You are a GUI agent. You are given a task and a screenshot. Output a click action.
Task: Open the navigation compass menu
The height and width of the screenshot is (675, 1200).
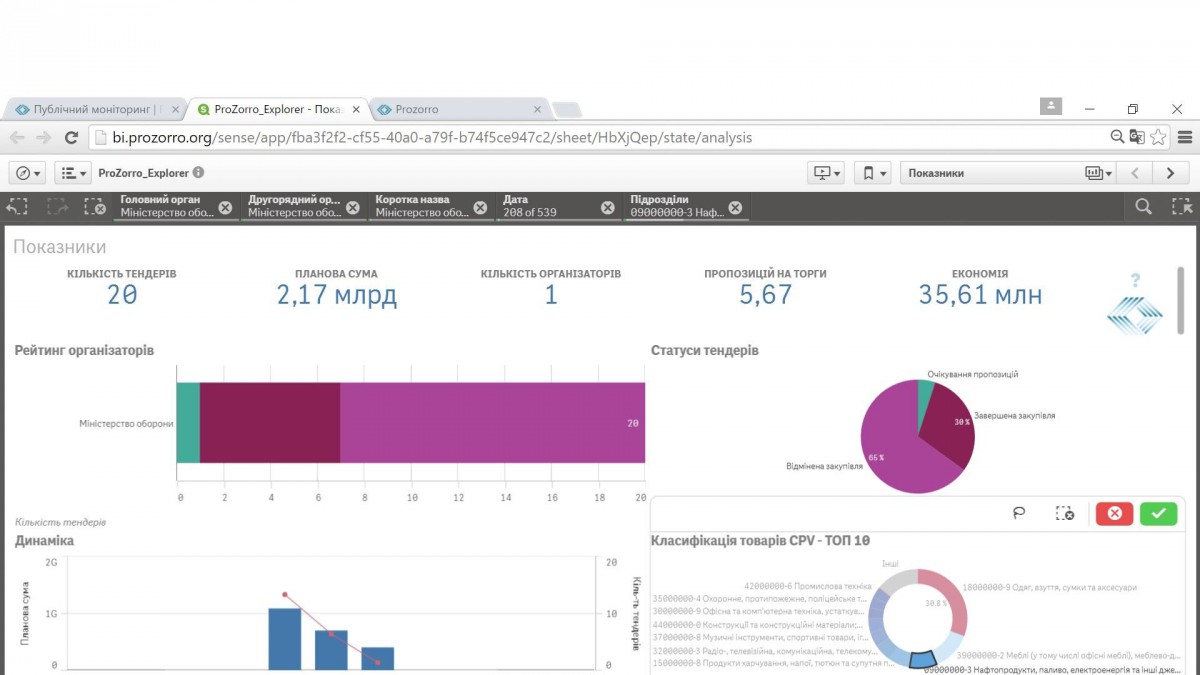pyautogui.click(x=29, y=173)
